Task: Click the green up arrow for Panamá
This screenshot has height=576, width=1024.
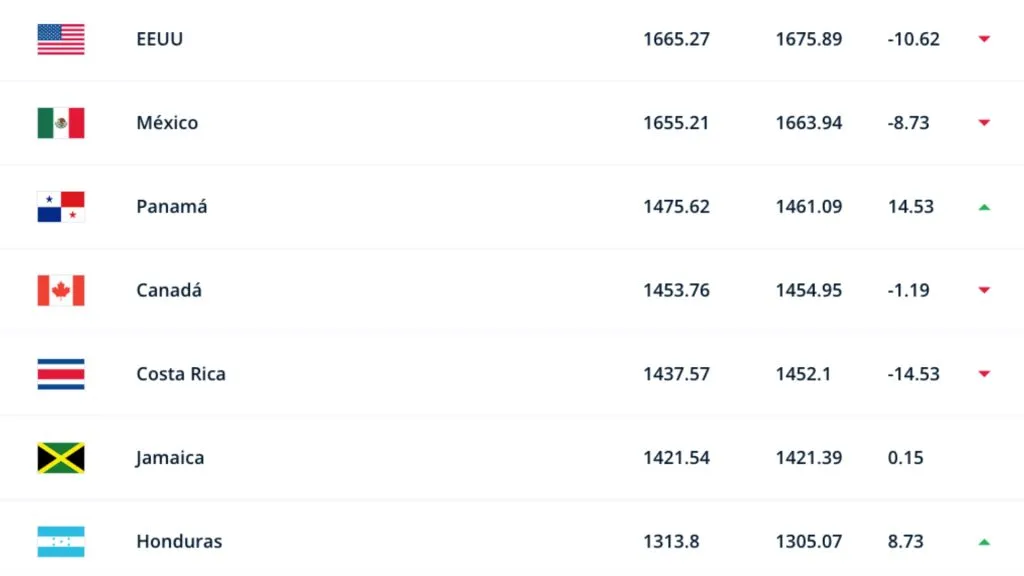Action: click(984, 207)
